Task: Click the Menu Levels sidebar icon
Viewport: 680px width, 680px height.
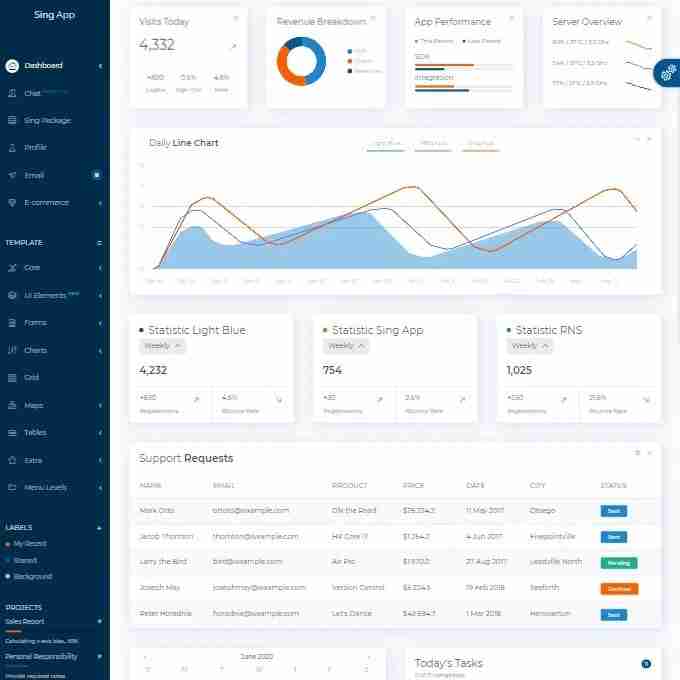Action: pos(12,487)
